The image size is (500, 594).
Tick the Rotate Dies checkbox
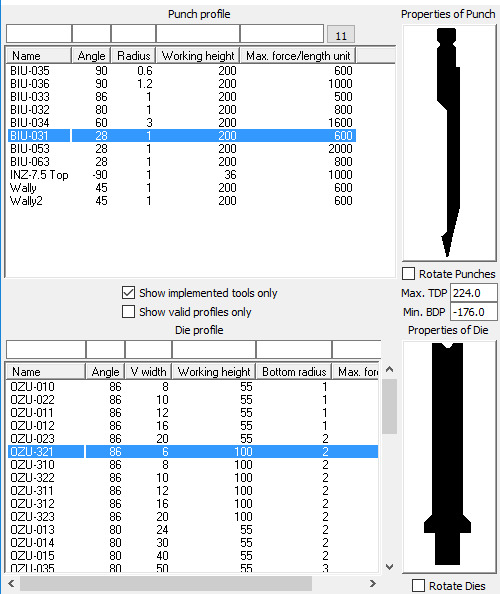[x=418, y=585]
